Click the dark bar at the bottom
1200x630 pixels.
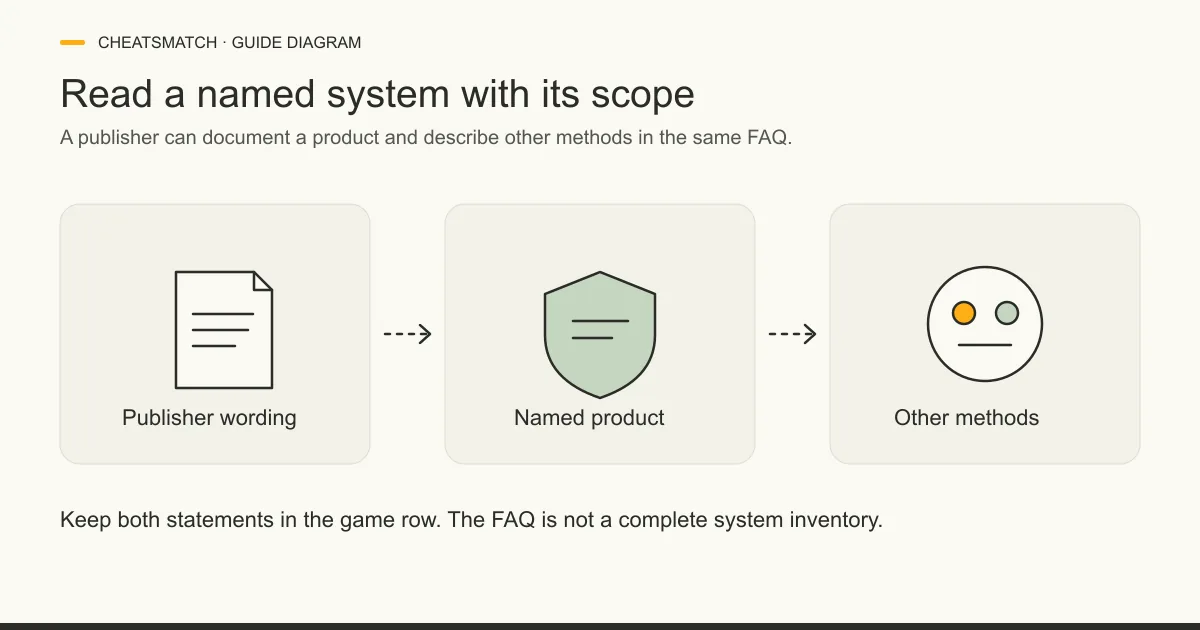pyautogui.click(x=600, y=626)
